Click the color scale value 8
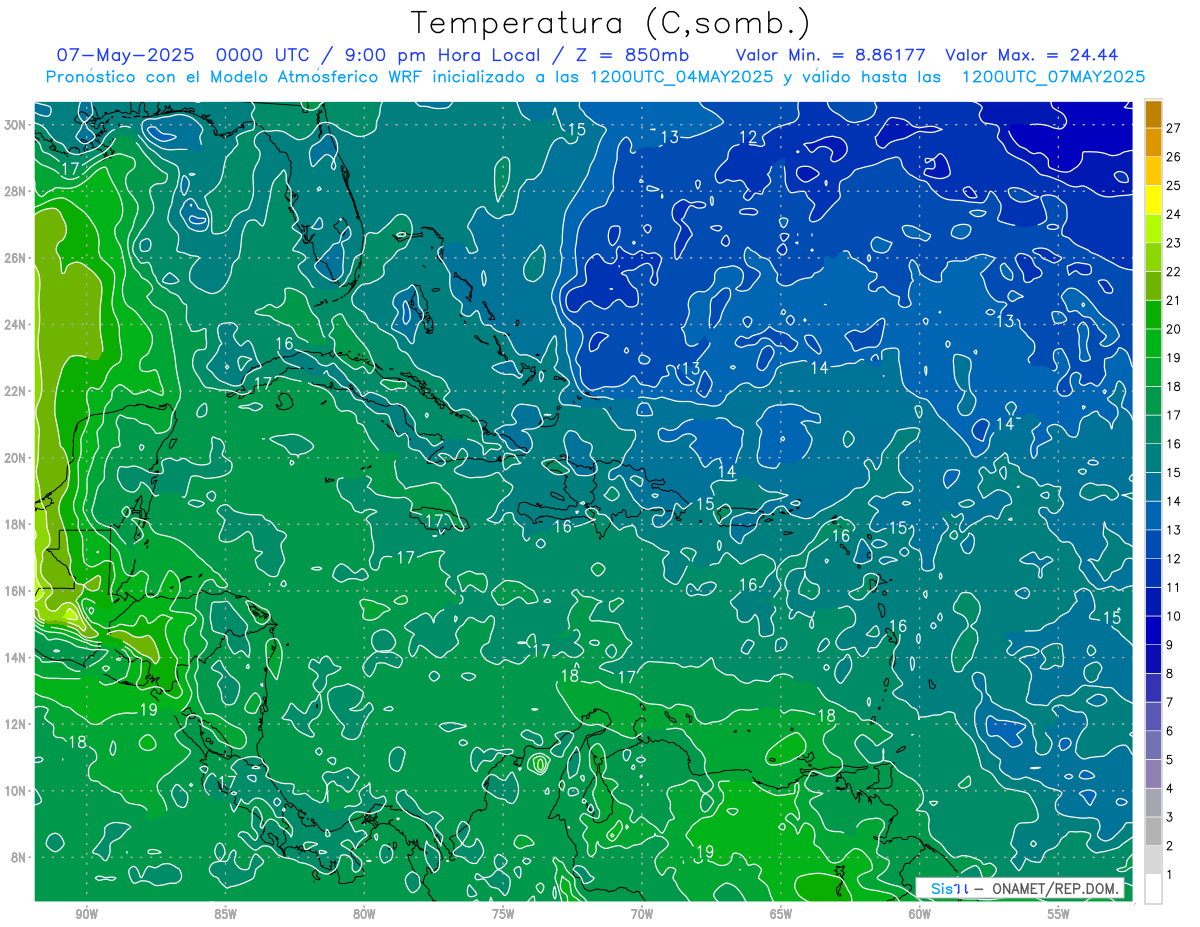Viewport: 1200px width, 927px height. point(1170,673)
